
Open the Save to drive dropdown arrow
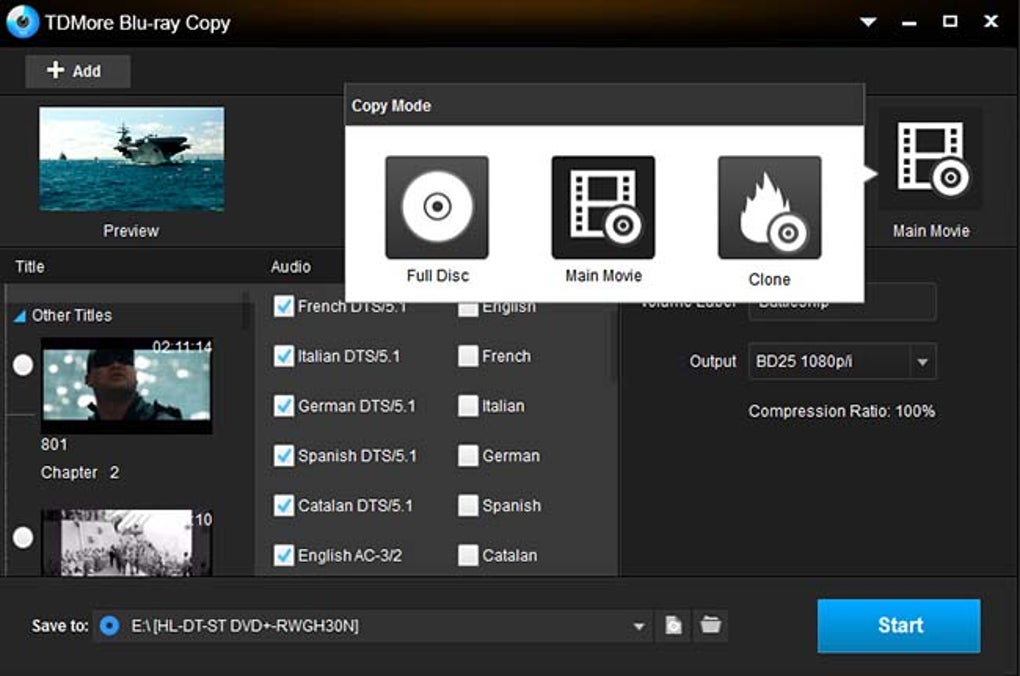(x=639, y=626)
